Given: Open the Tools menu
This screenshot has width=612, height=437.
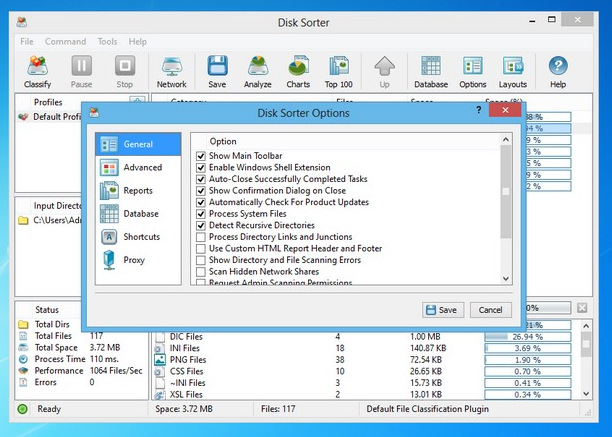Looking at the screenshot, I should (107, 41).
